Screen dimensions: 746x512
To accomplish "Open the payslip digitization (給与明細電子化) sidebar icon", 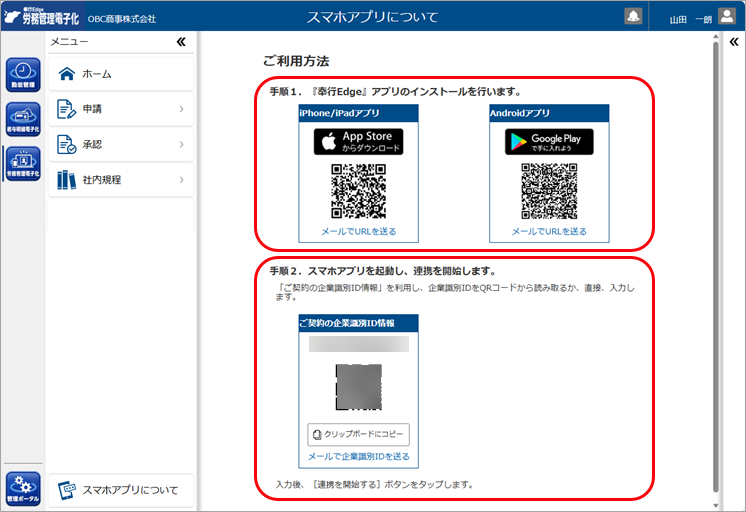I will [x=23, y=119].
